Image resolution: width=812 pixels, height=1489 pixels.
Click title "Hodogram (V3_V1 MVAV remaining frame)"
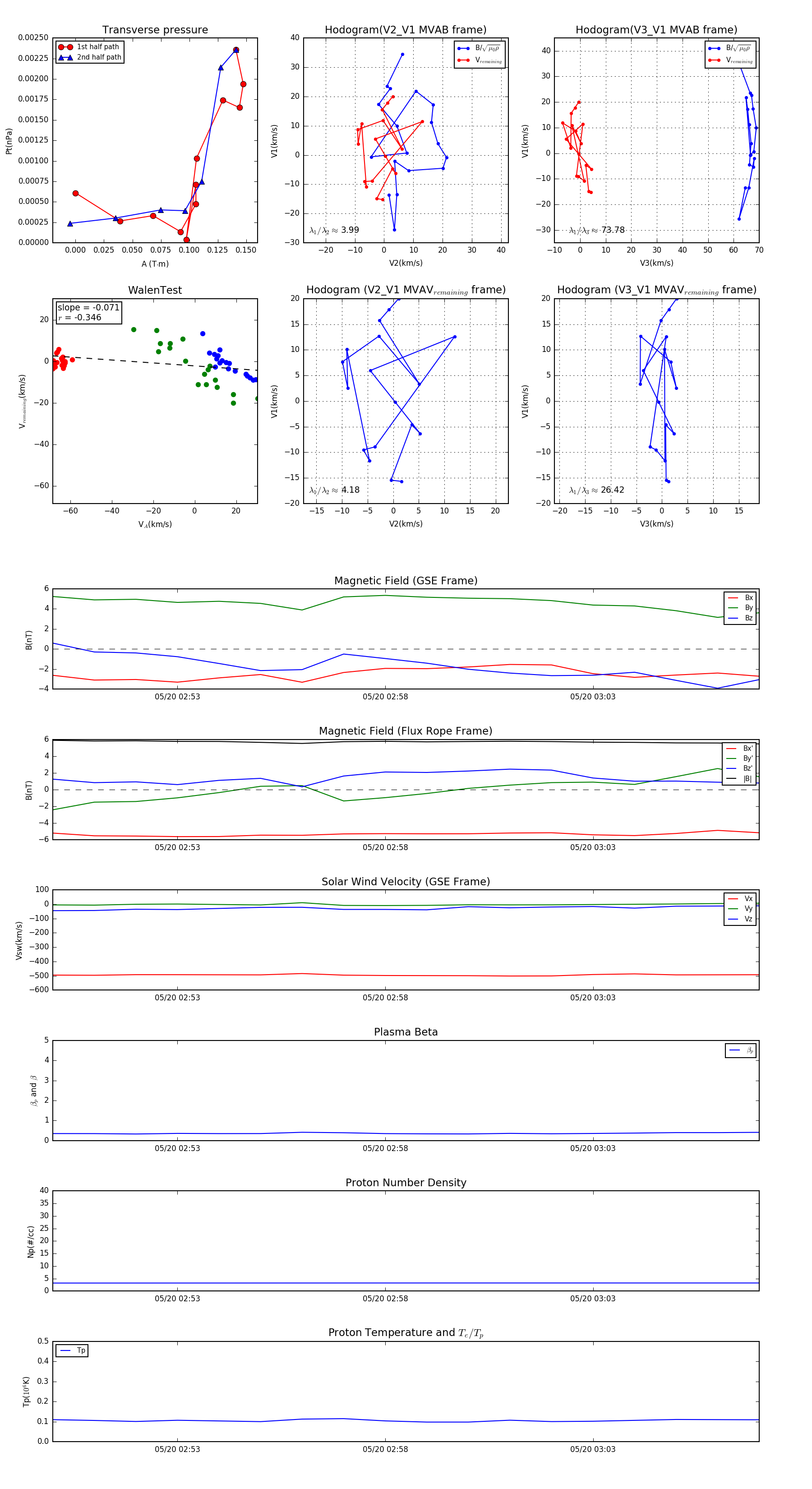[656, 290]
